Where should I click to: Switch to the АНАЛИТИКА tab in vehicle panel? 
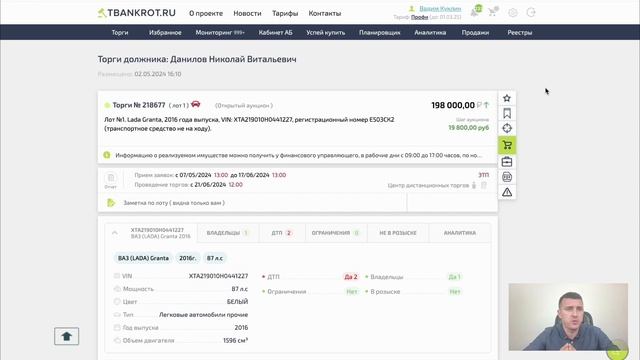tap(460, 233)
